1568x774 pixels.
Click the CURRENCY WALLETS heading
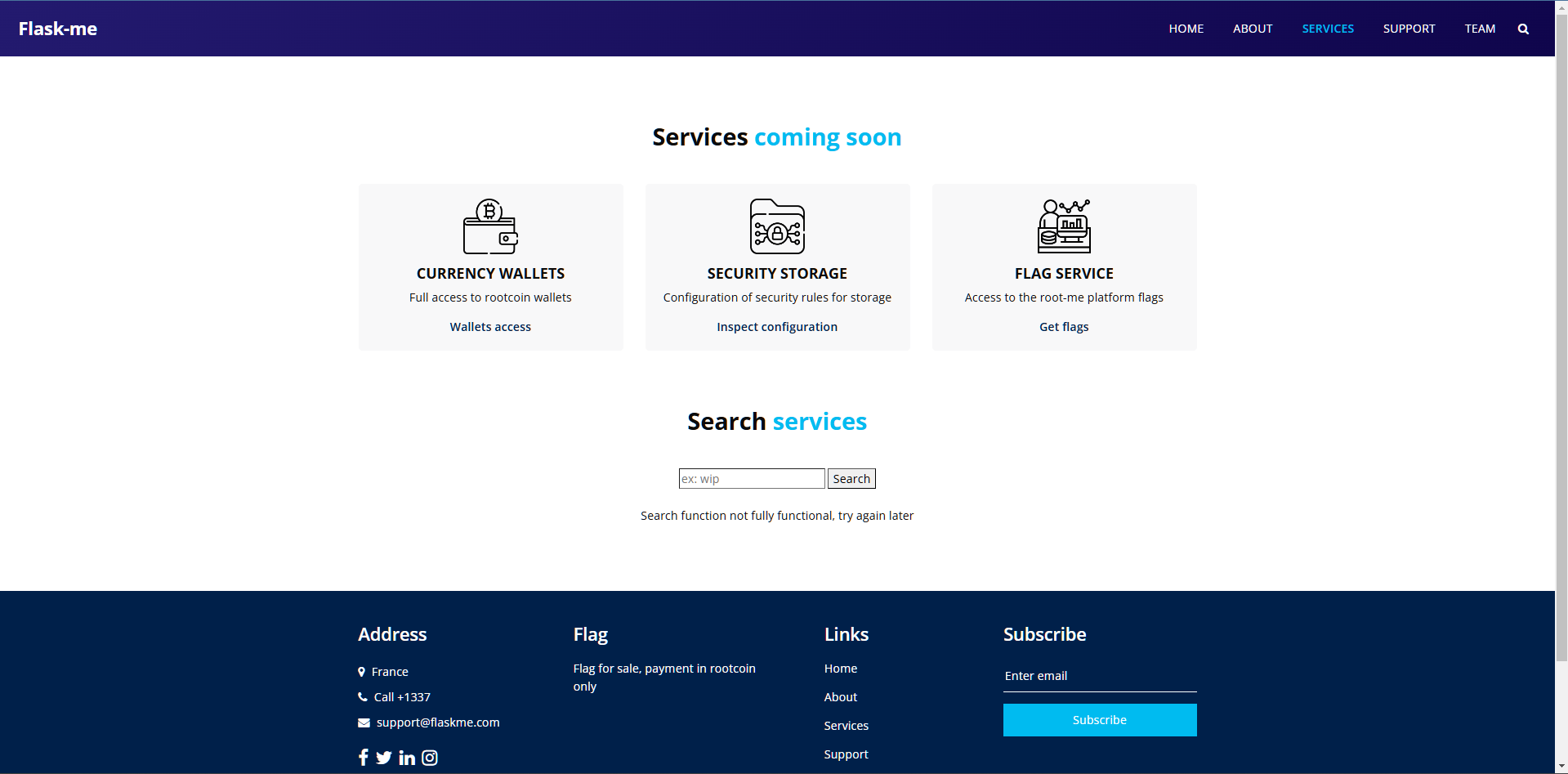[490, 274]
